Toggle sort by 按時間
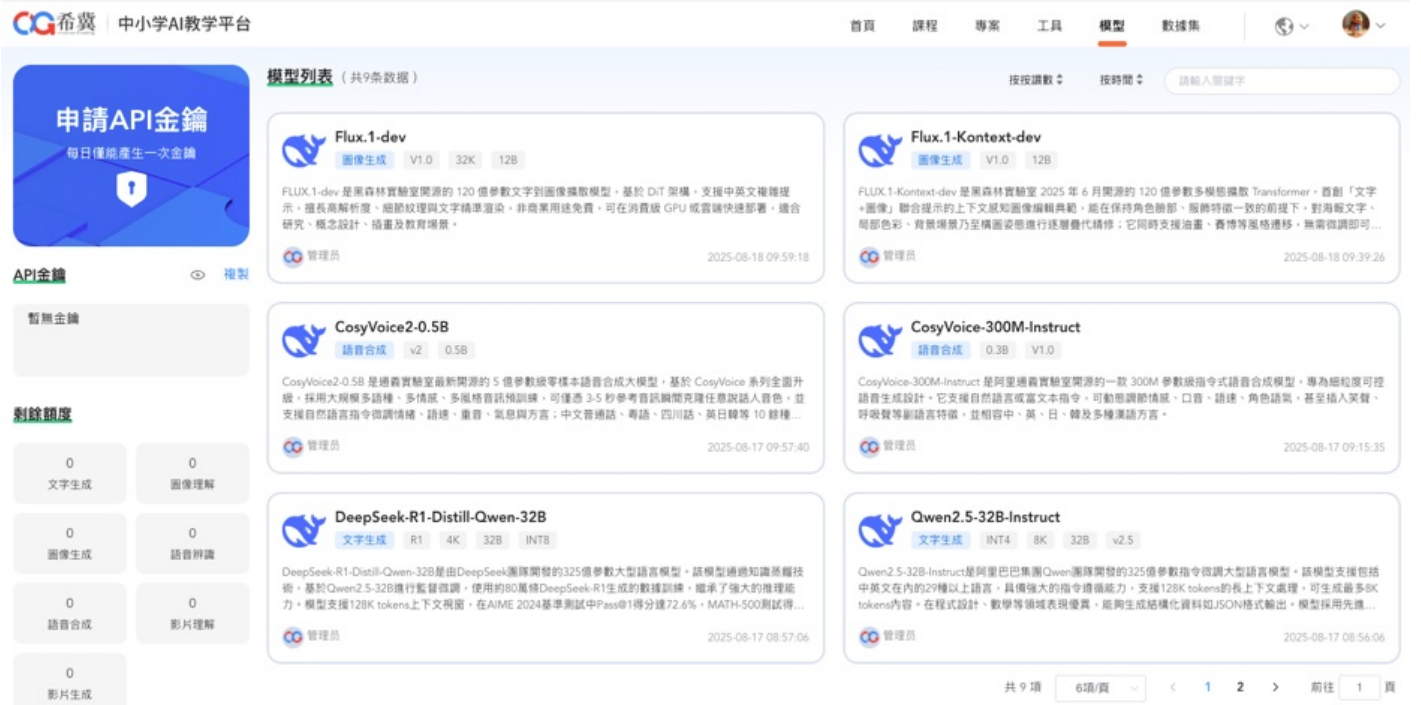1421x705 pixels. [1120, 80]
